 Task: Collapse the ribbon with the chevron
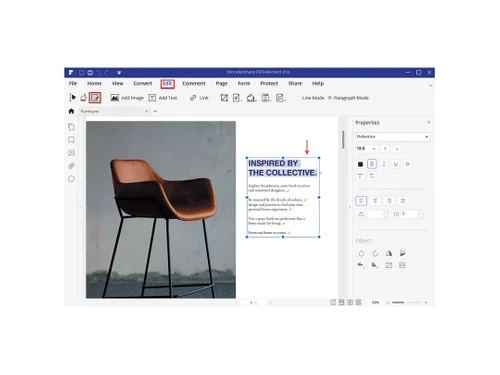(430, 86)
